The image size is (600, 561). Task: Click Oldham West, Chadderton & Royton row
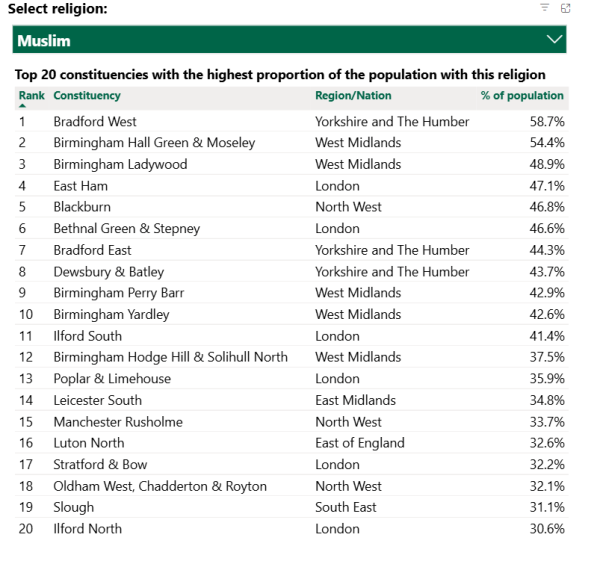coord(292,486)
